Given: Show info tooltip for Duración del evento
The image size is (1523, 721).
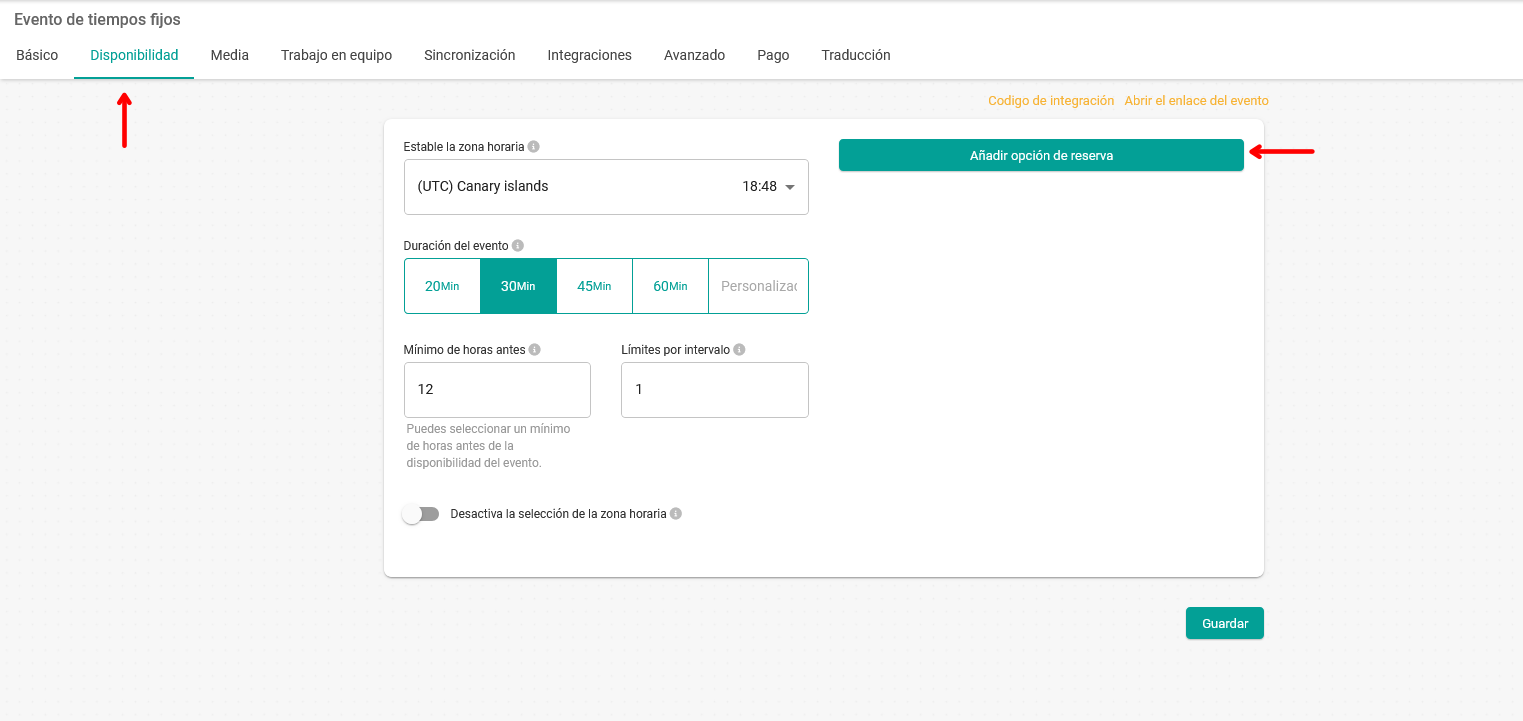Looking at the screenshot, I should (518, 245).
